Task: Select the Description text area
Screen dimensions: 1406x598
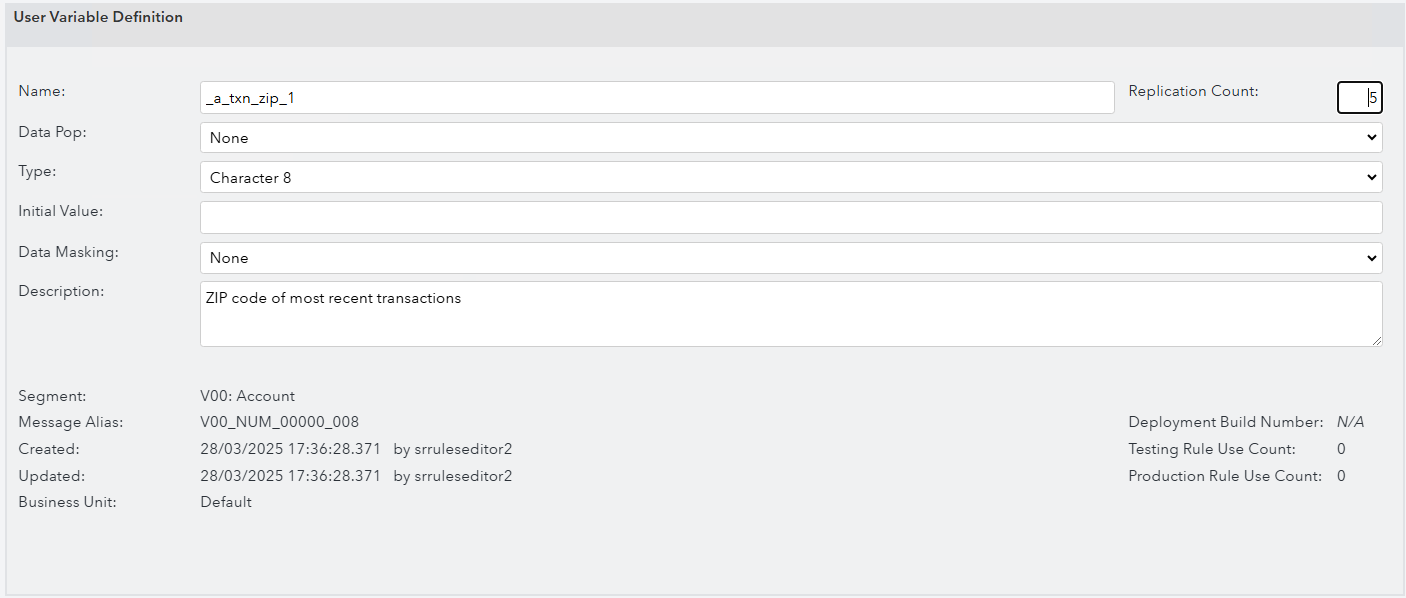Action: click(x=790, y=313)
